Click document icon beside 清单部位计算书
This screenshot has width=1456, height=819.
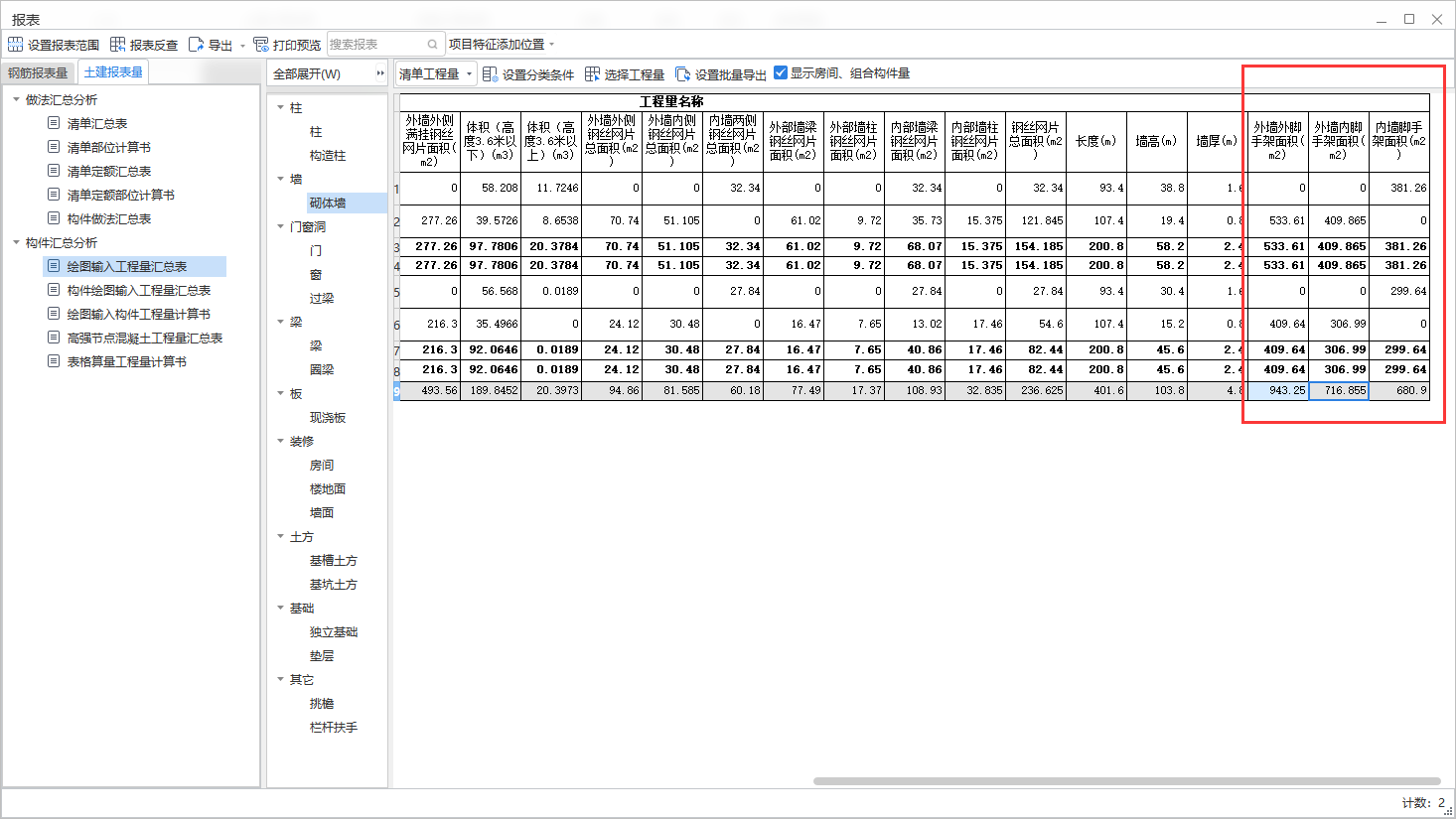pyautogui.click(x=54, y=147)
